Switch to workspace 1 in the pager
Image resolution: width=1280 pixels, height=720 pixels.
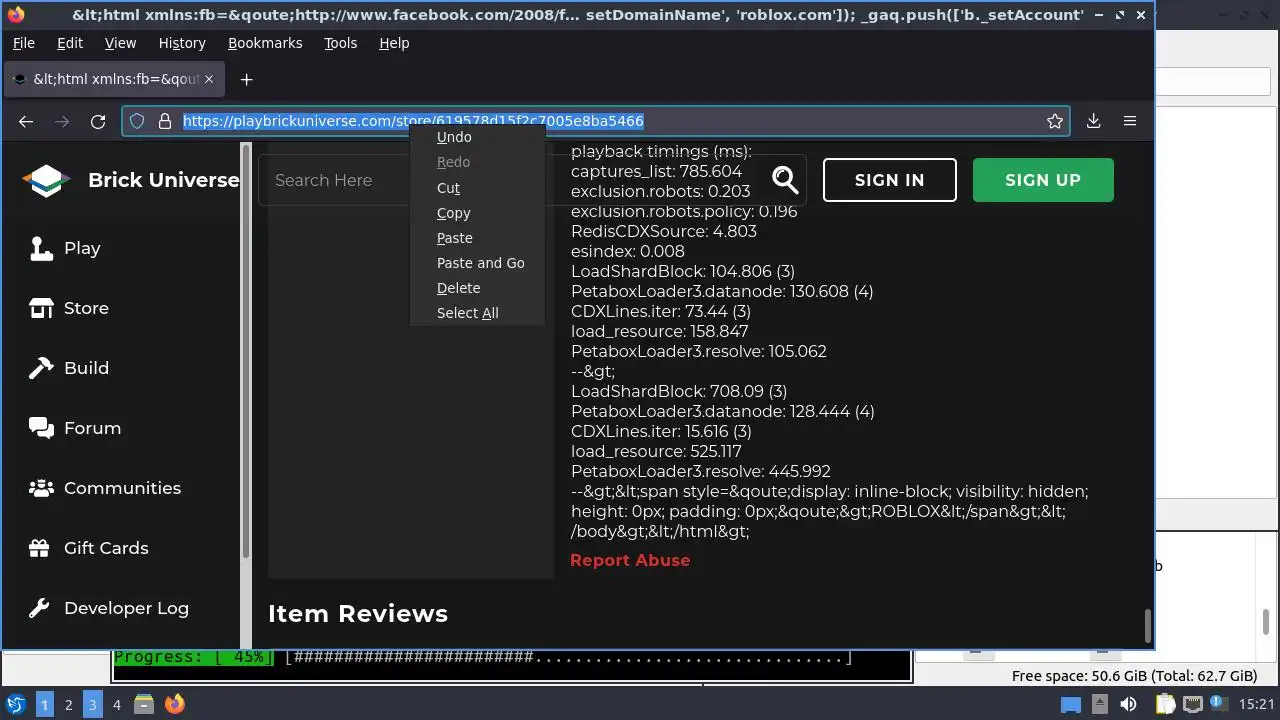(45, 704)
